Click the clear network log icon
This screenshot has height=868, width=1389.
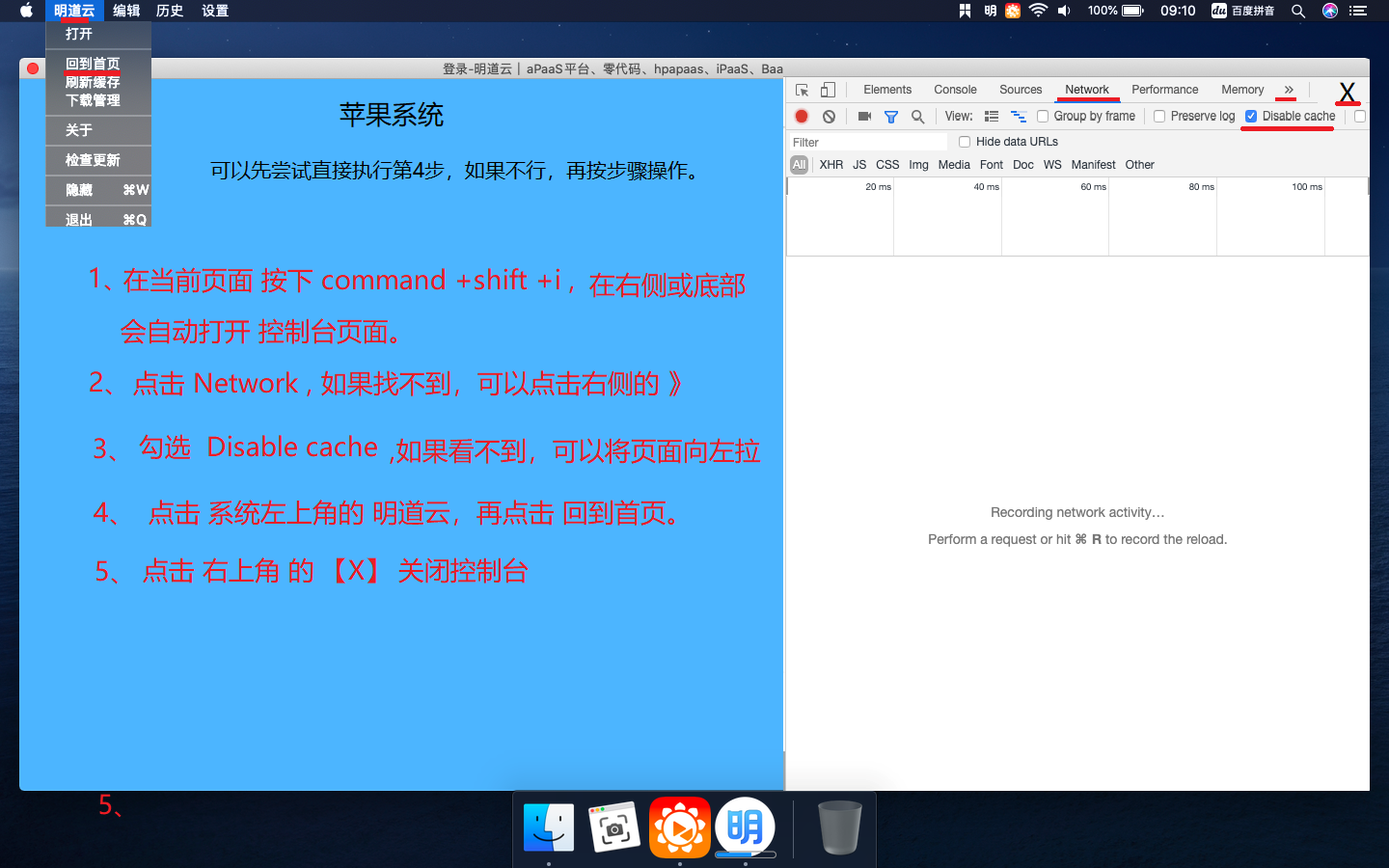point(829,117)
